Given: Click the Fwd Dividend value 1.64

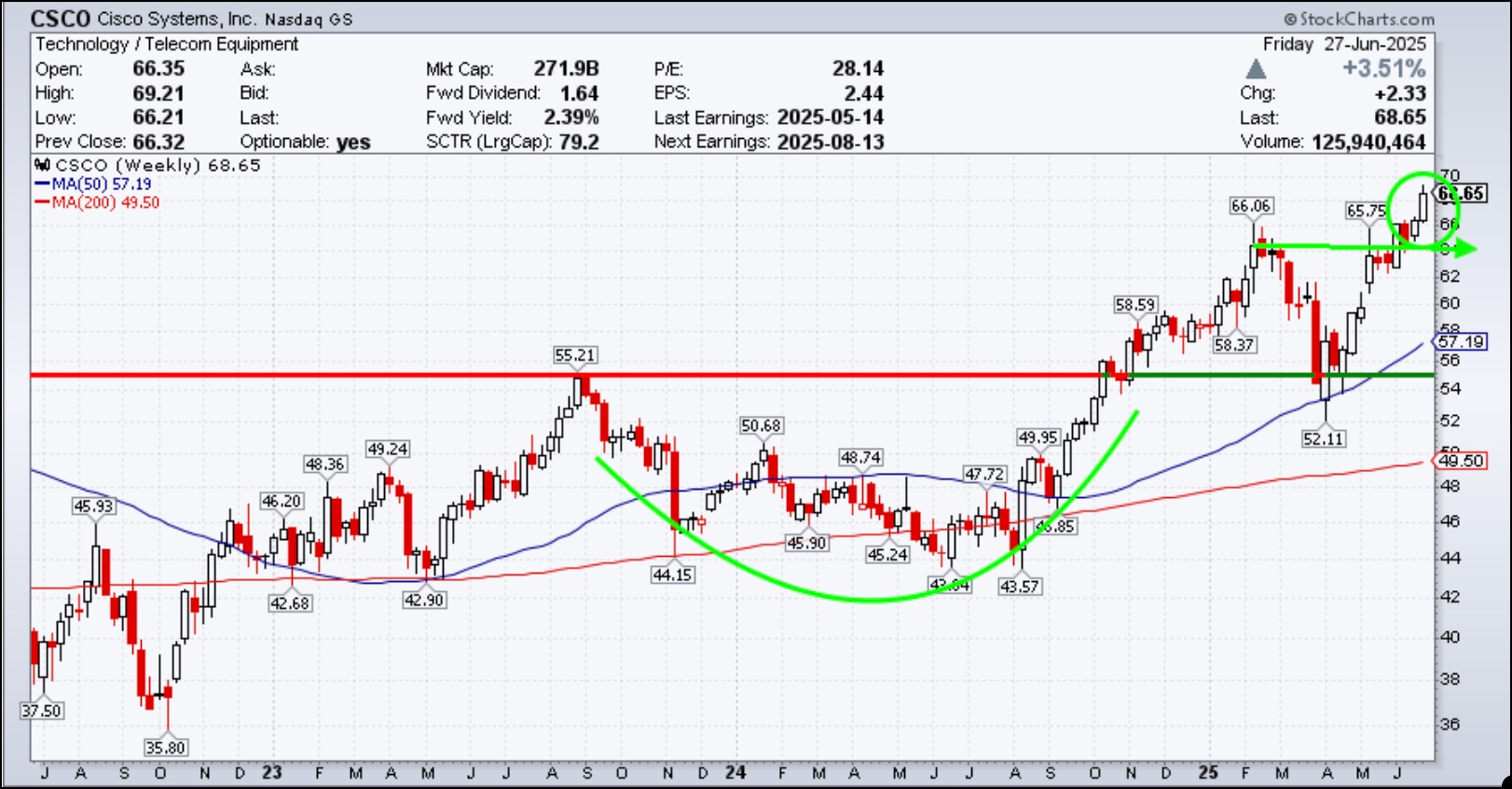Looking at the screenshot, I should tap(579, 93).
